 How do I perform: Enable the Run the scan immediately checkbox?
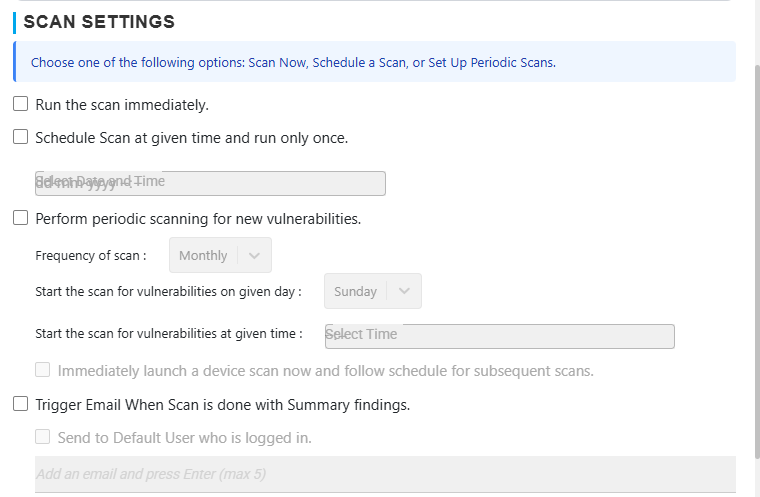click(20, 104)
